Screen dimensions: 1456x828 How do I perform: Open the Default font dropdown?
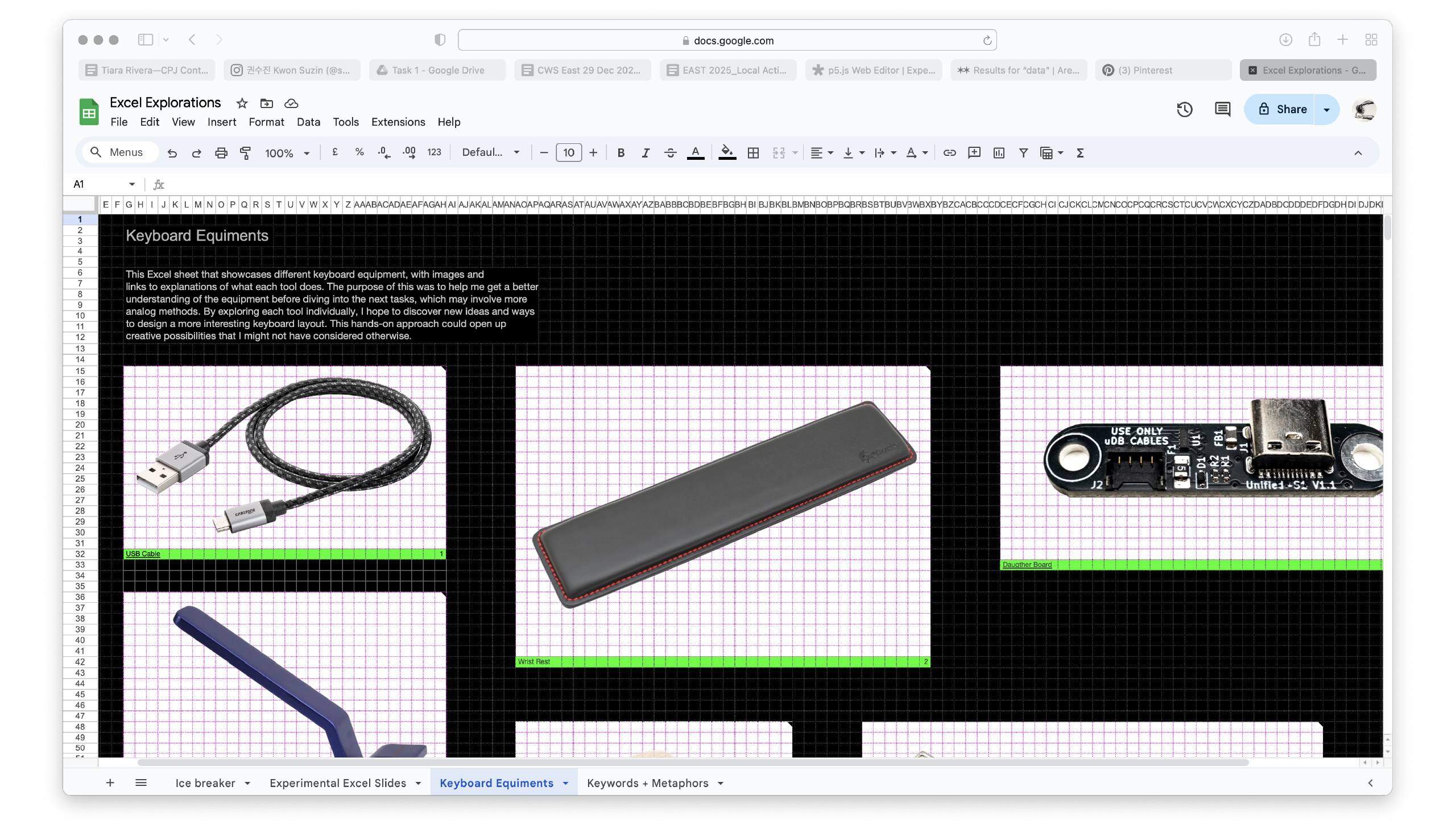point(490,152)
